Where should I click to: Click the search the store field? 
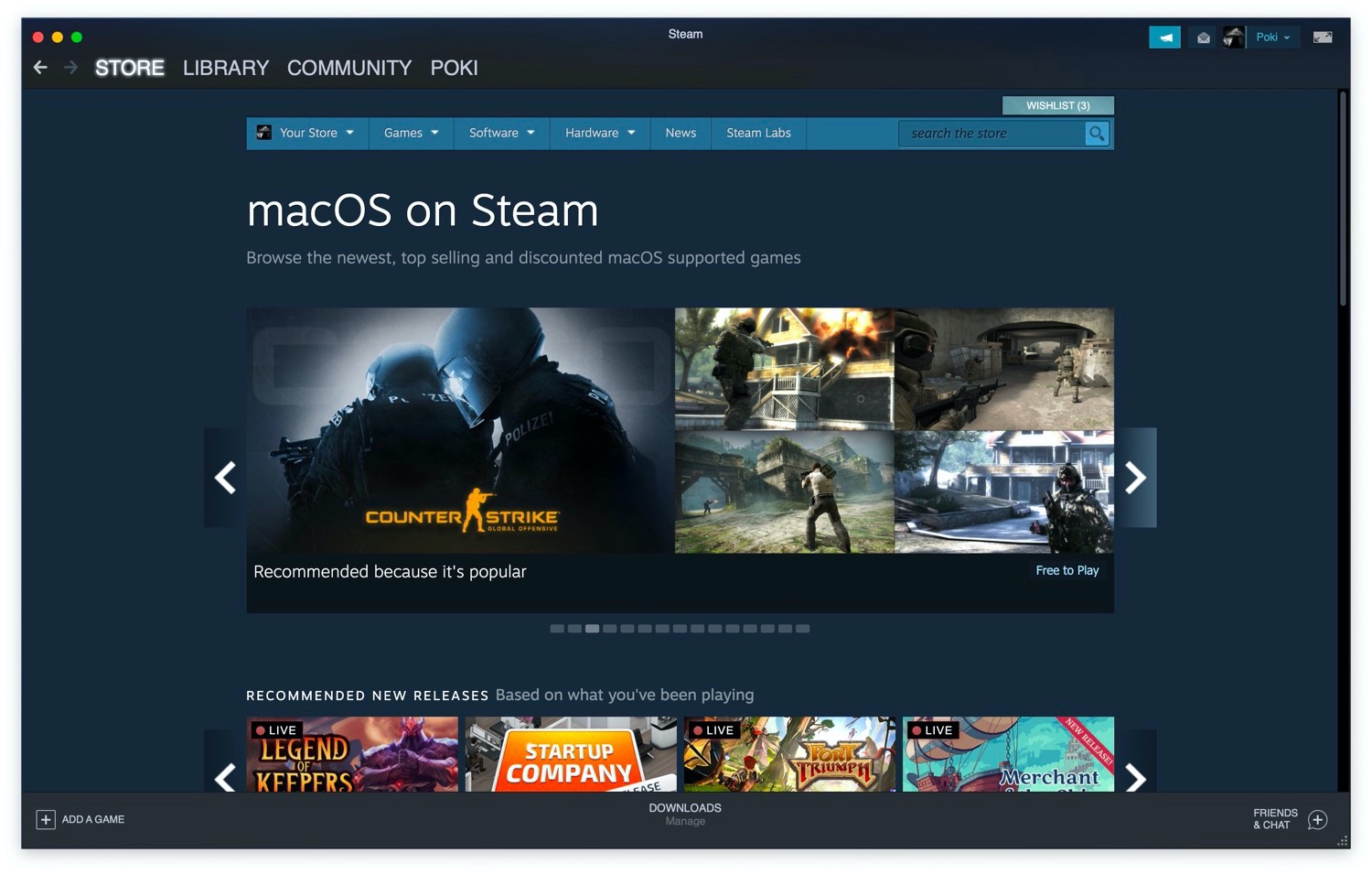994,134
